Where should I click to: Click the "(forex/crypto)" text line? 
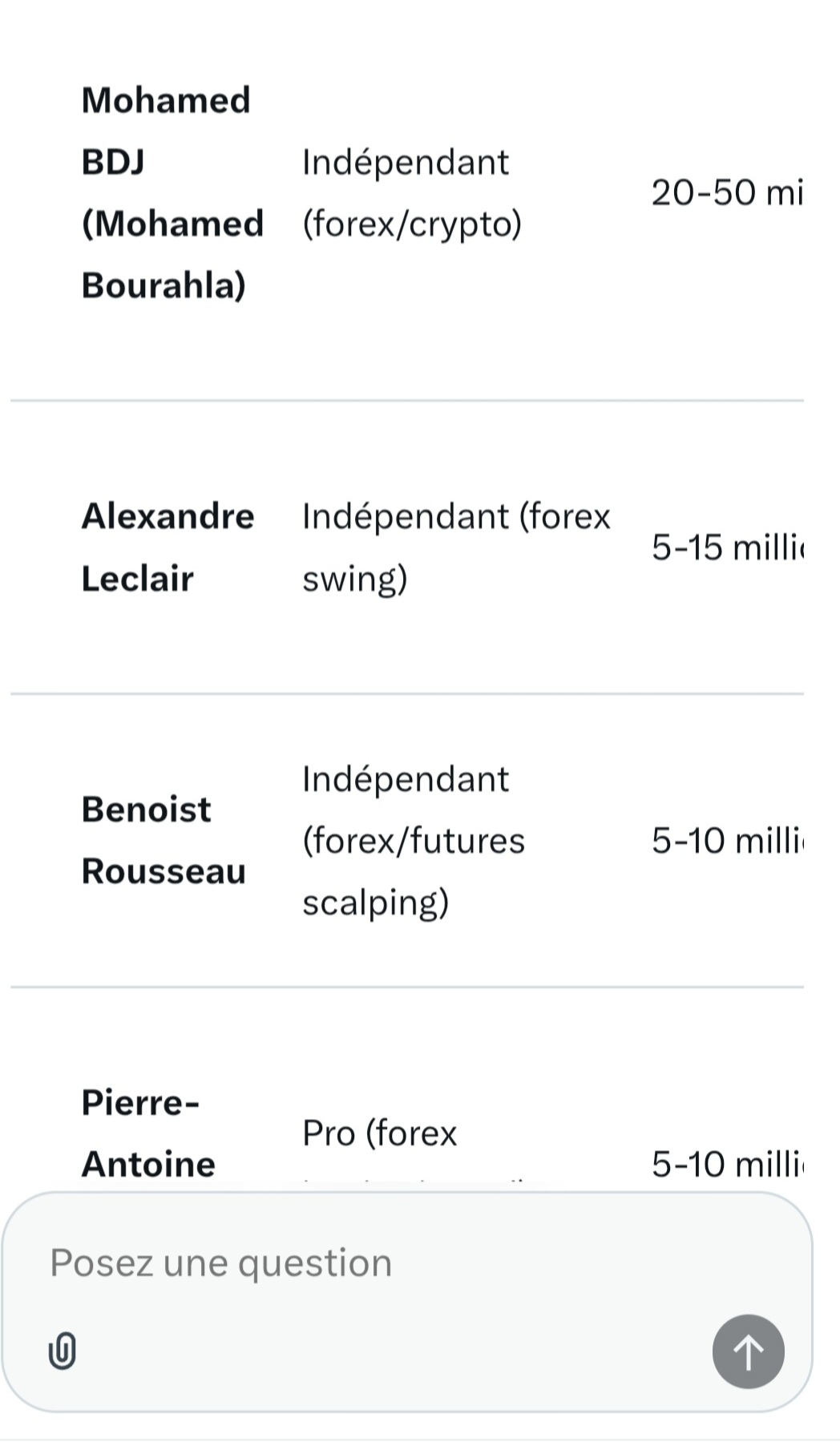pyautogui.click(x=411, y=224)
